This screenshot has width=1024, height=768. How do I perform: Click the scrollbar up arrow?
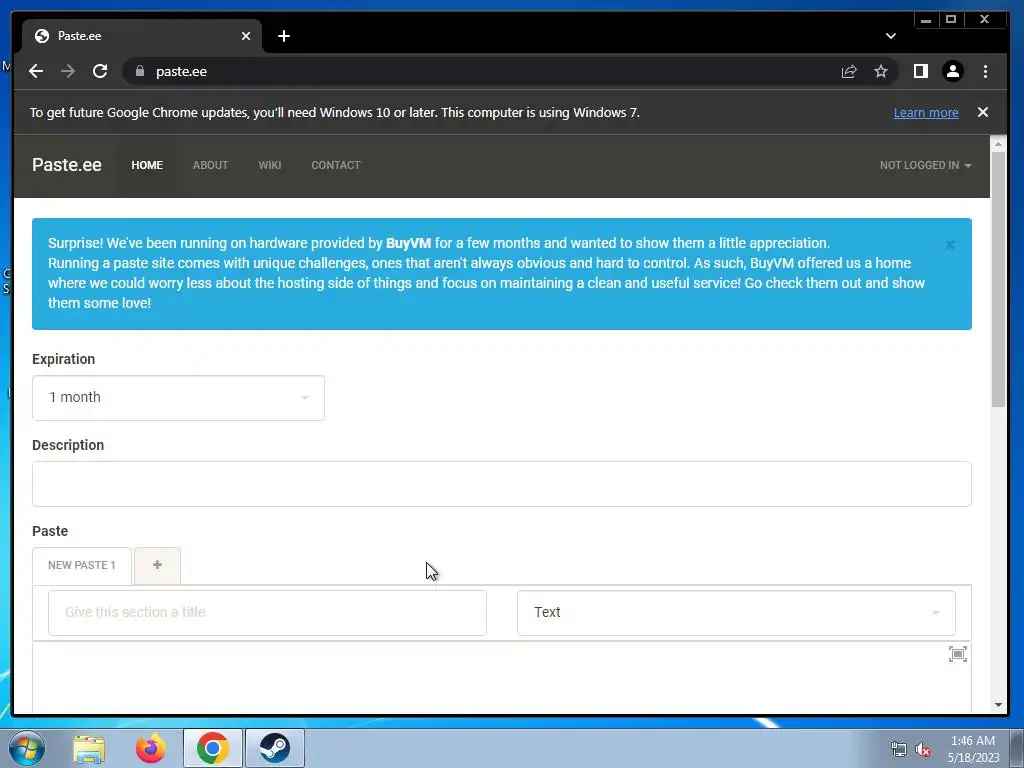coord(998,144)
